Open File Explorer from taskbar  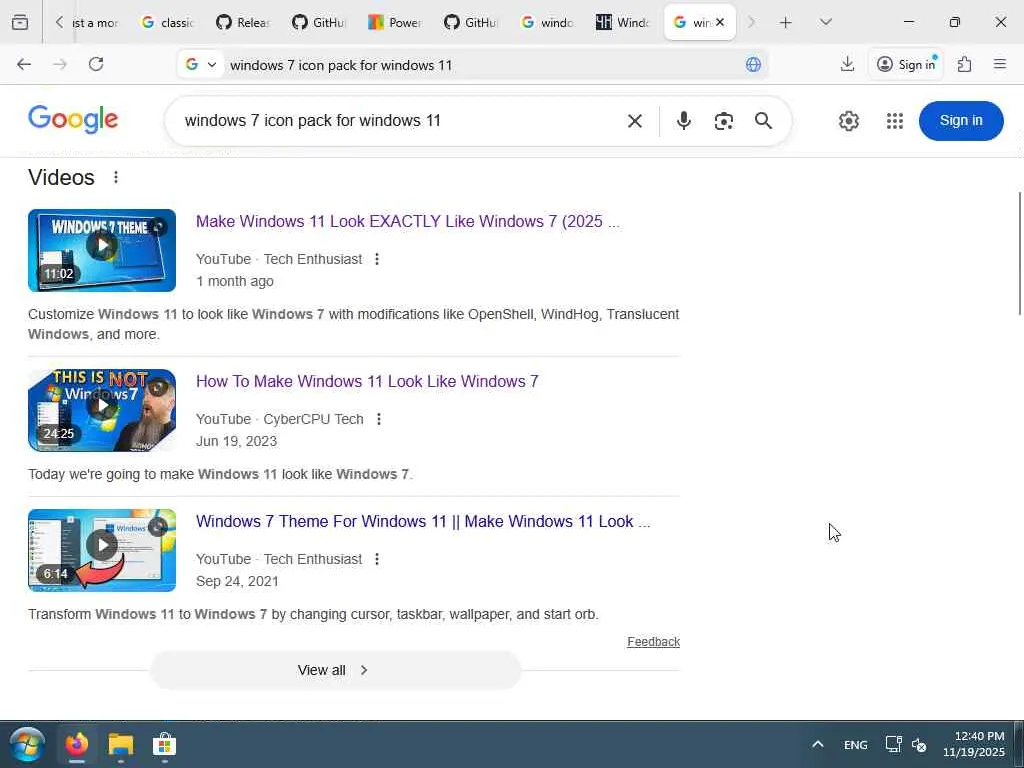click(121, 744)
